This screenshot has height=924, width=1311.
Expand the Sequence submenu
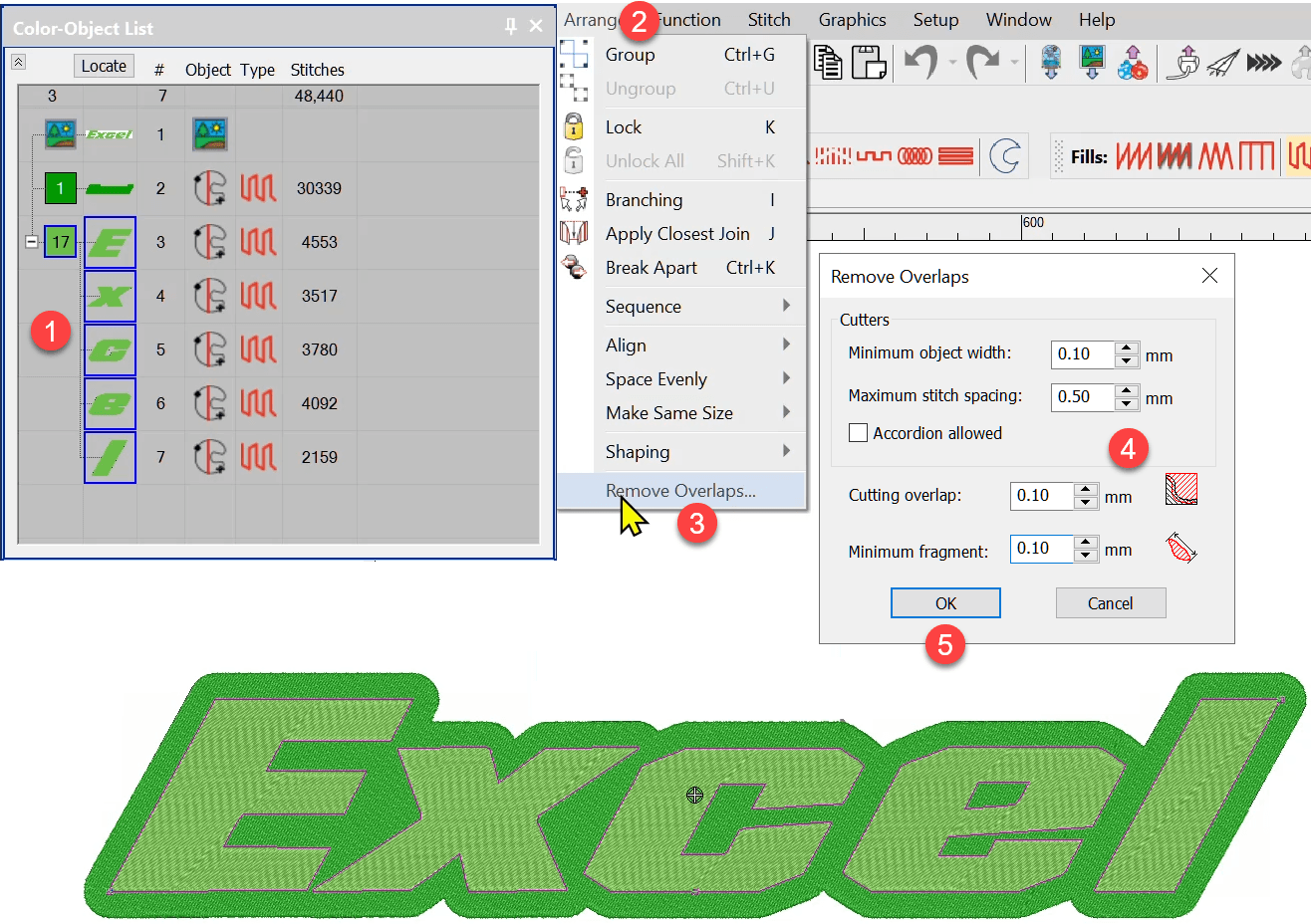coord(786,306)
